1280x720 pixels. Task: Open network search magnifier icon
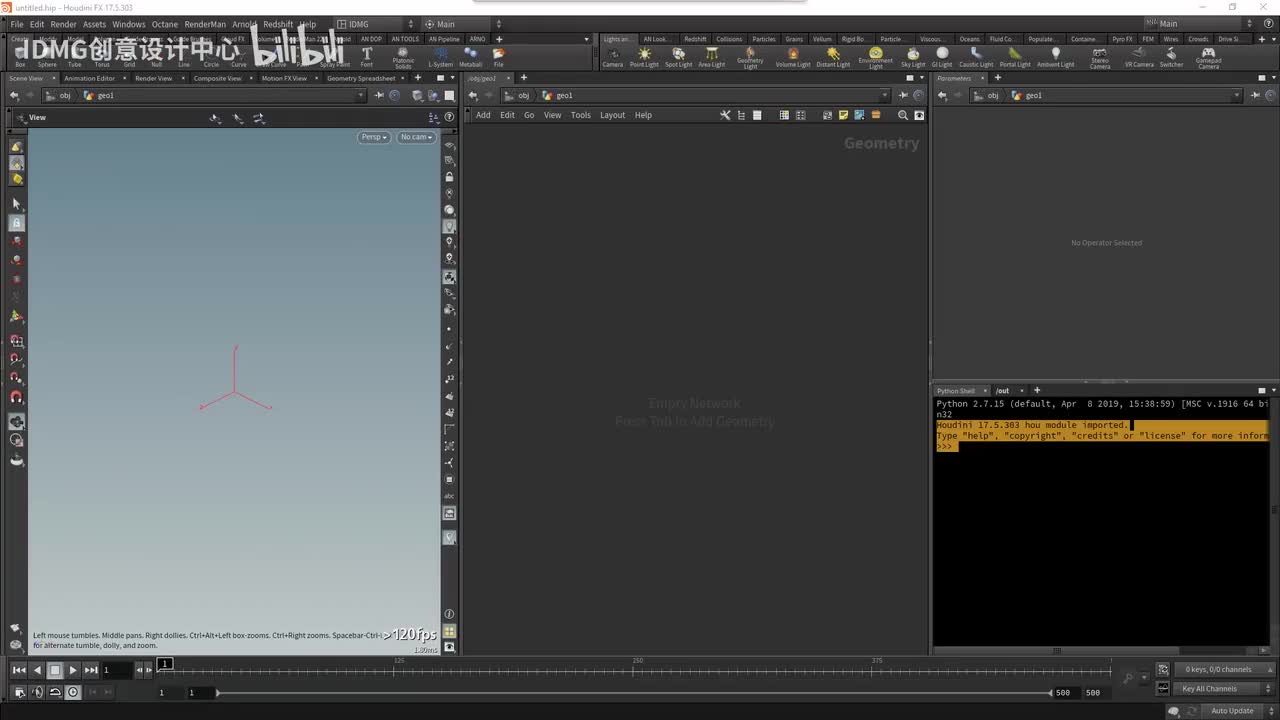[903, 115]
